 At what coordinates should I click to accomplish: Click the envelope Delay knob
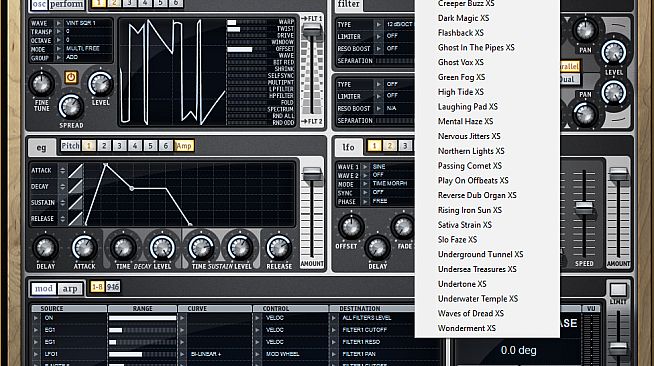point(45,248)
